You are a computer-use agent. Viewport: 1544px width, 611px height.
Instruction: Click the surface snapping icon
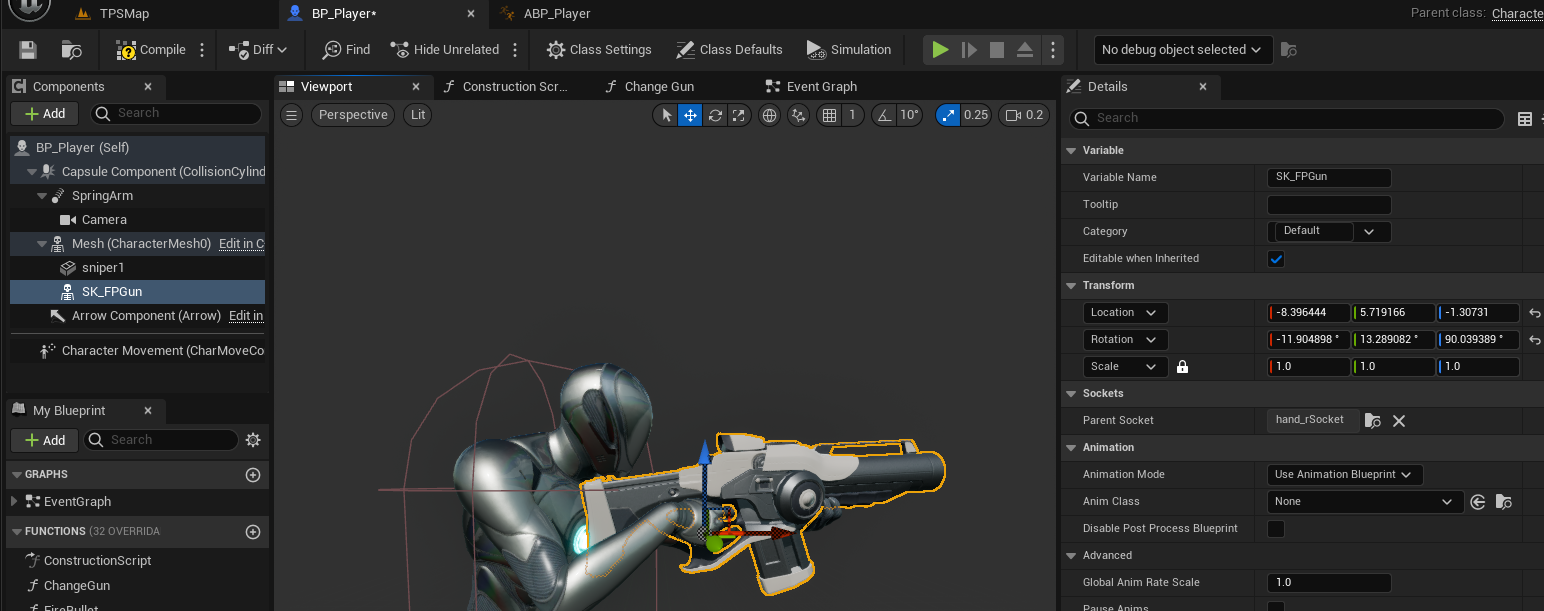coord(798,115)
